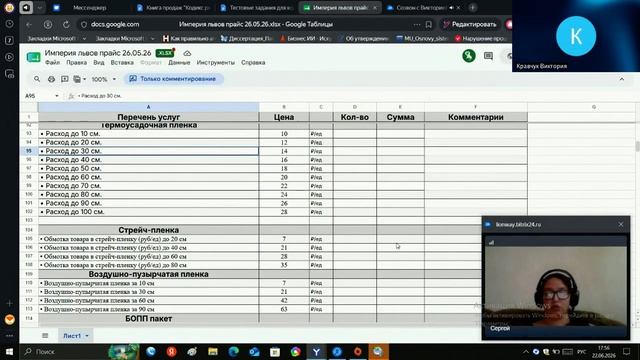Open the Google Sheets home icon
This screenshot has width=640, height=360.
[x=33, y=57]
